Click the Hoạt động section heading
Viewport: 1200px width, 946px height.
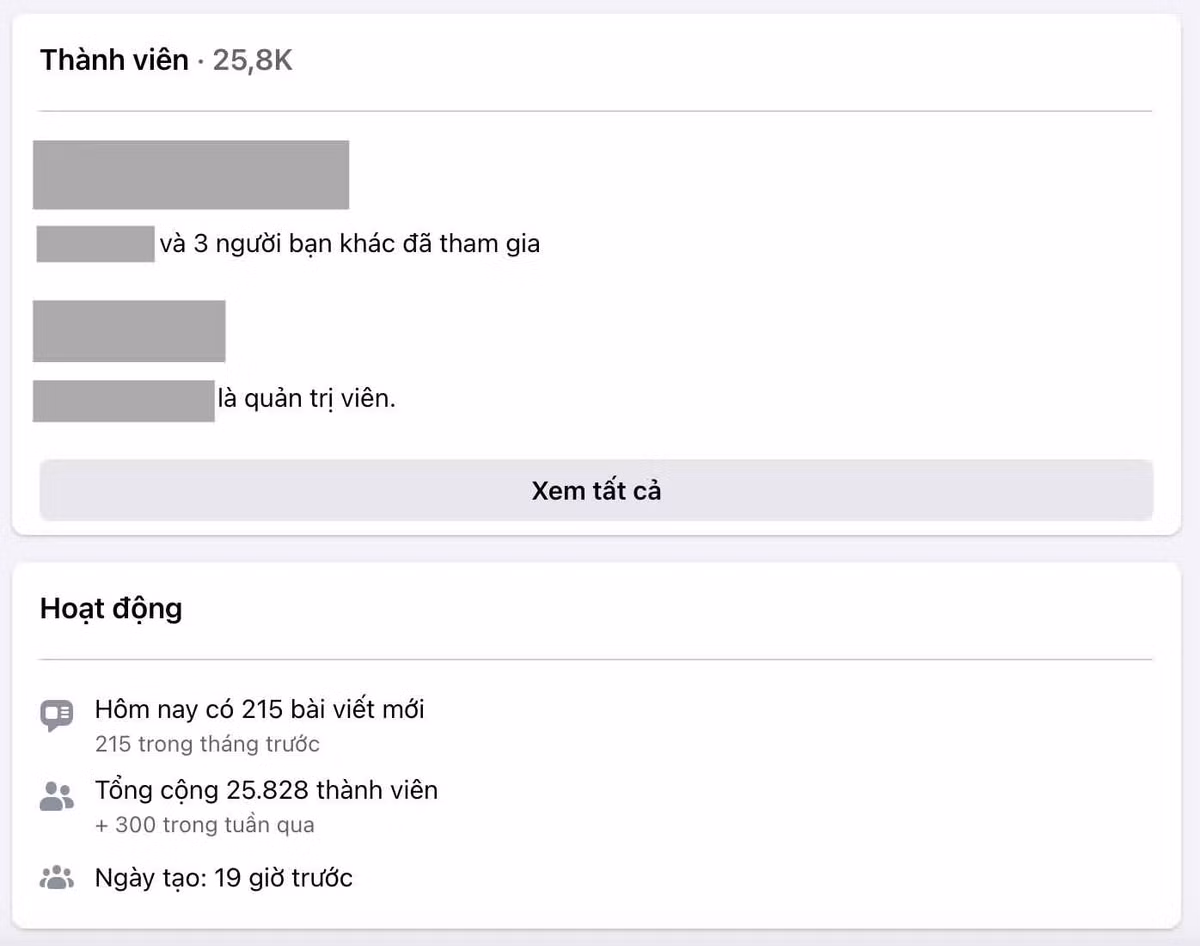111,608
